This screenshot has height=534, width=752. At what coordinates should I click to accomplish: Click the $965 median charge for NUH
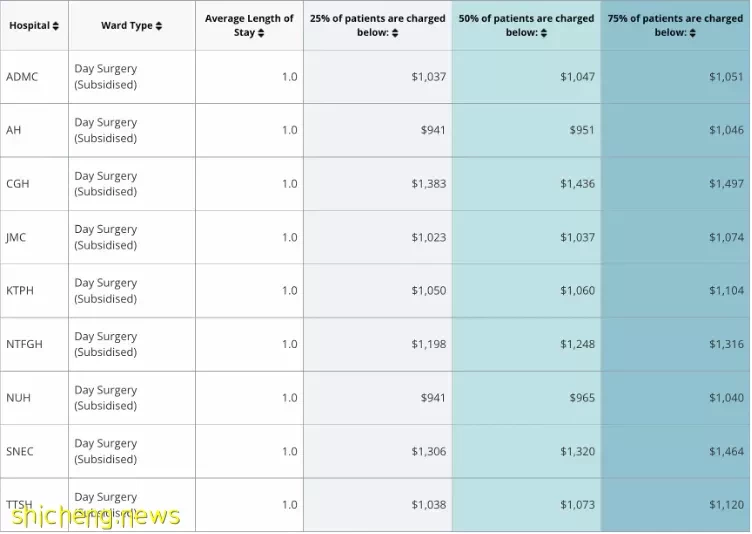click(x=582, y=398)
